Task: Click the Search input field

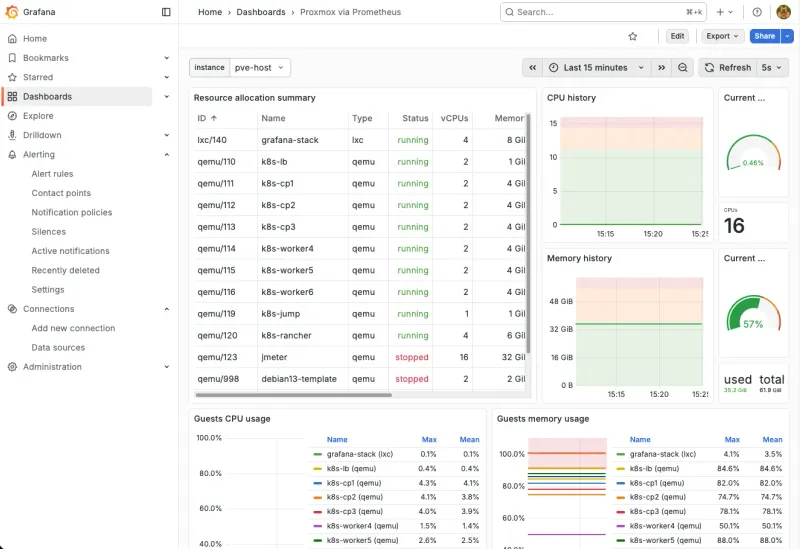Action: click(603, 12)
